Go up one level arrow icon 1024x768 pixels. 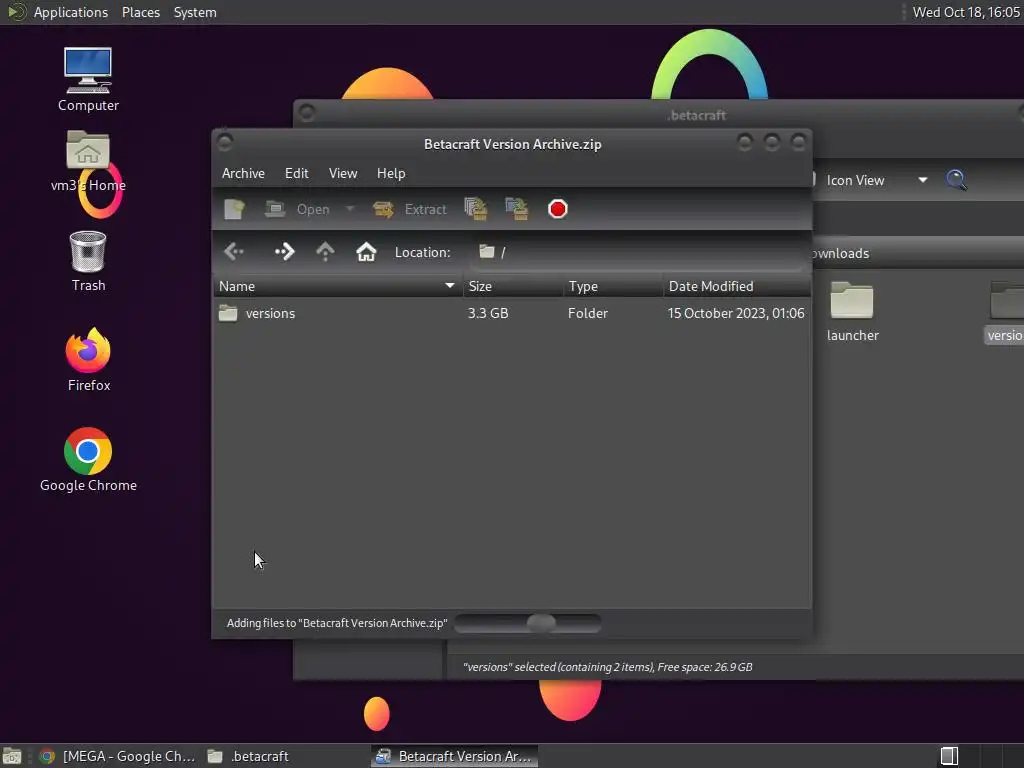[x=325, y=251]
